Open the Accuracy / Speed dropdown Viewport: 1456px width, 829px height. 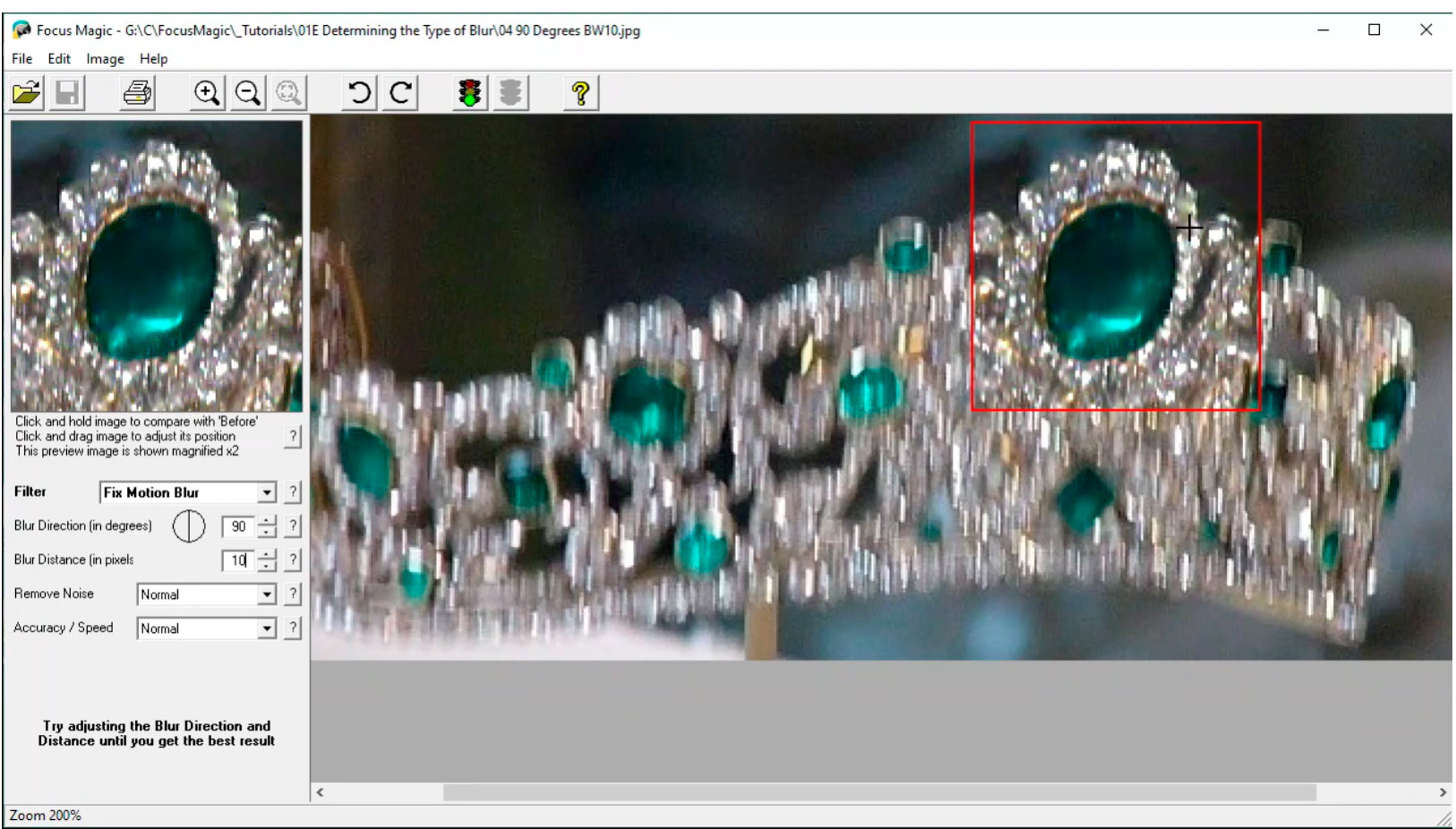[267, 628]
